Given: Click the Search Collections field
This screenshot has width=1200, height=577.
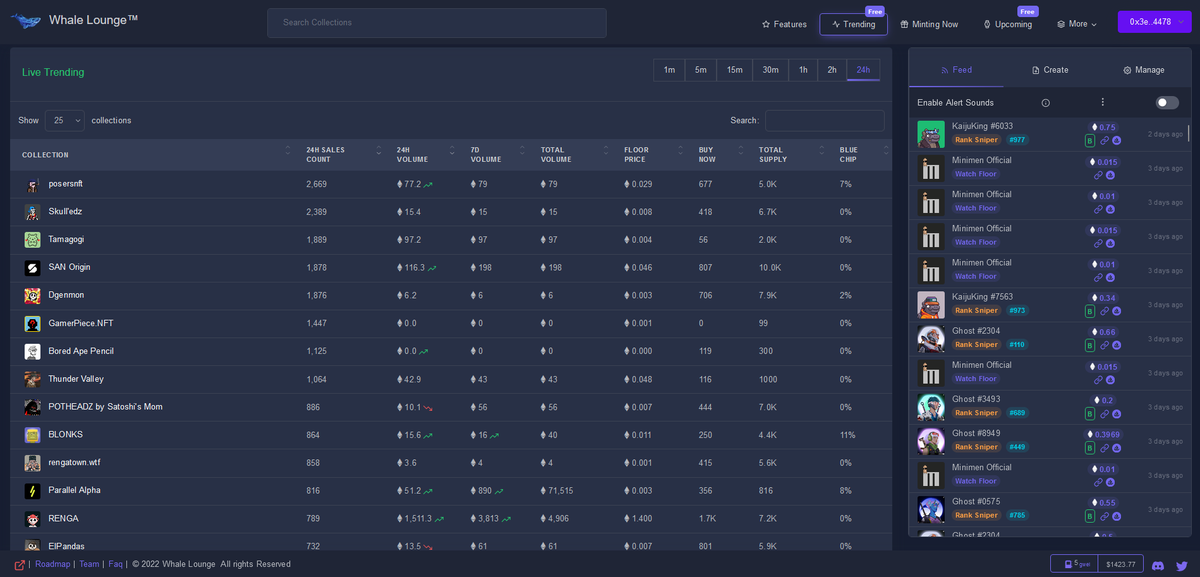Looking at the screenshot, I should (x=436, y=23).
